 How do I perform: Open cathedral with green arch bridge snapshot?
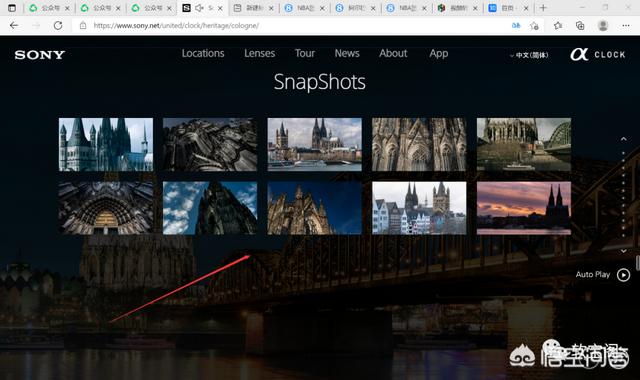click(x=524, y=144)
